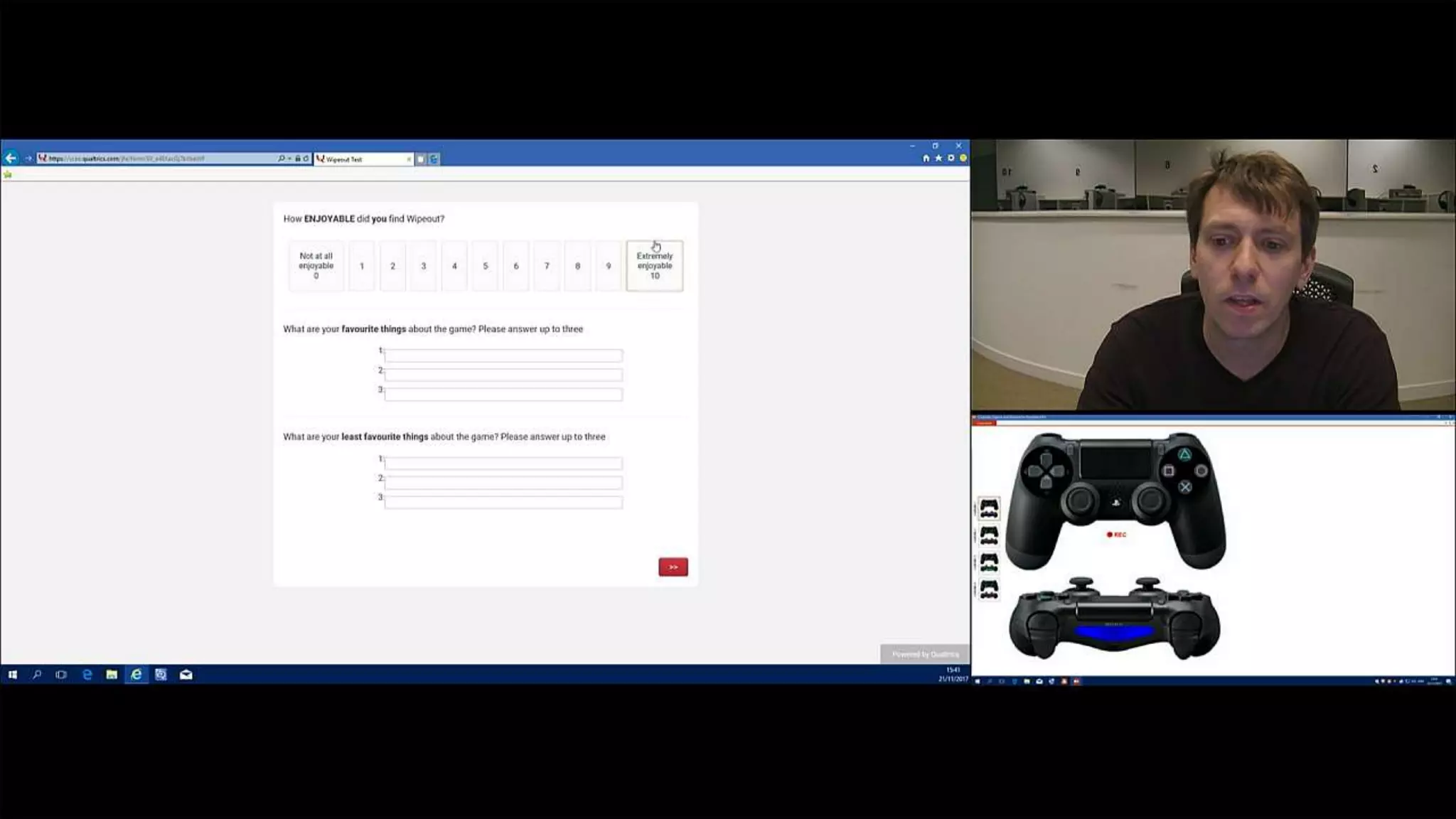Open the browser tools gear icon
1456x819 pixels.
[x=951, y=158]
